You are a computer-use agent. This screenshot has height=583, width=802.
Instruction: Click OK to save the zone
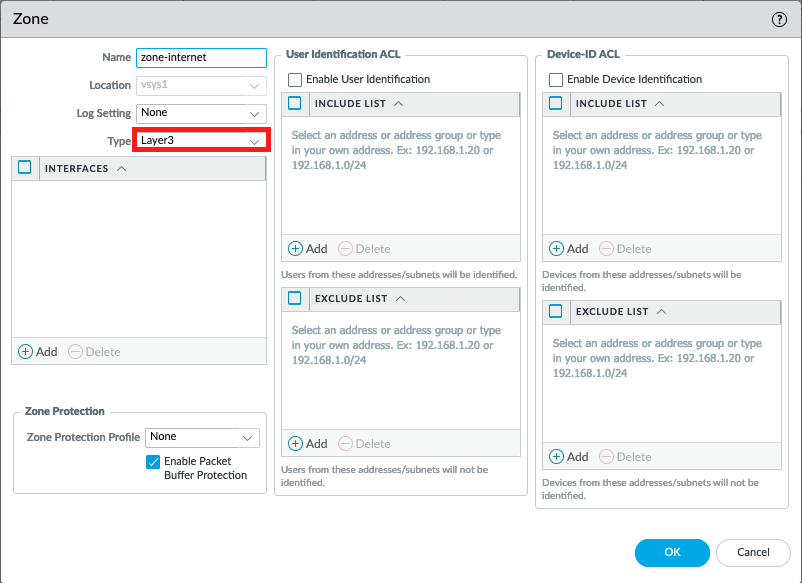point(671,552)
